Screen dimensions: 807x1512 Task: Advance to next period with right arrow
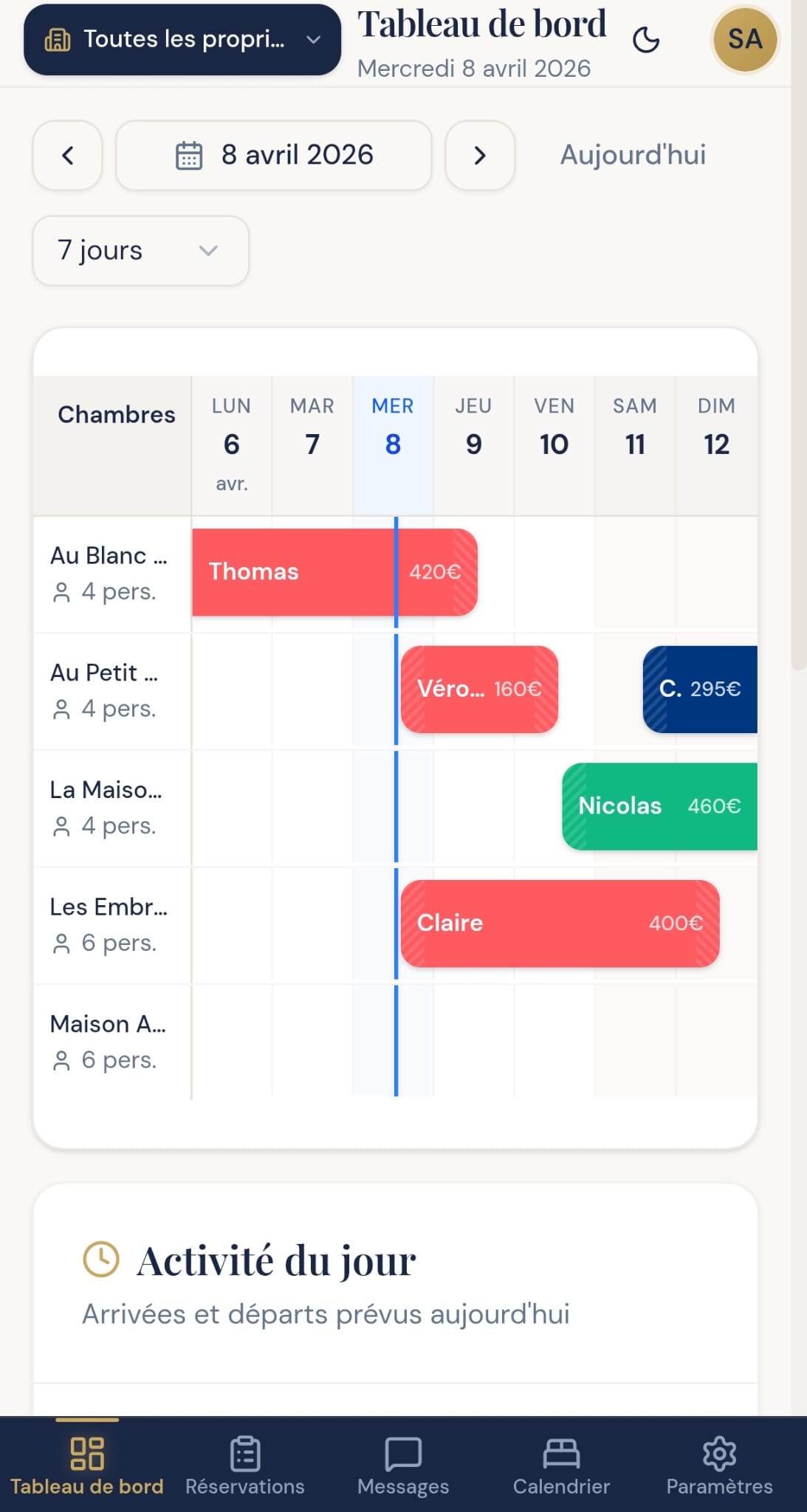coord(479,156)
